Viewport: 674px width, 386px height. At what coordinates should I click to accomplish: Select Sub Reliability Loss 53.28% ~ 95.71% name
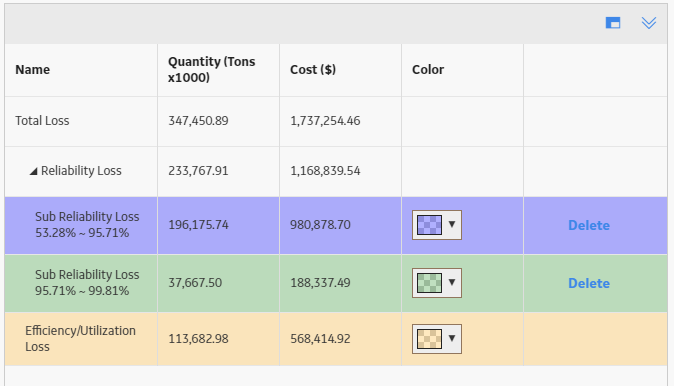[x=87, y=225]
